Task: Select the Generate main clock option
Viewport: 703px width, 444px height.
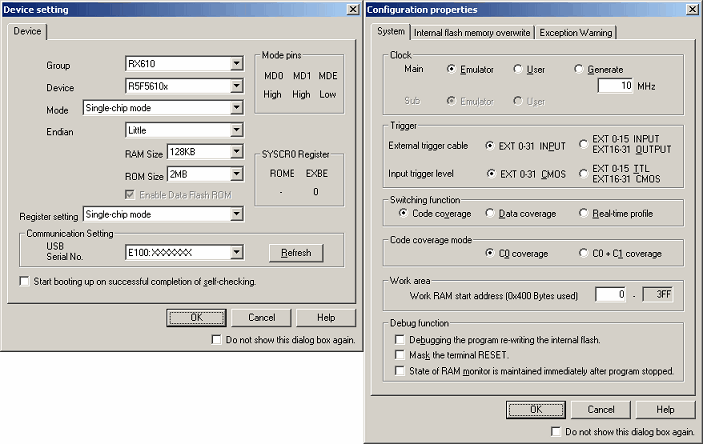Action: coord(580,70)
